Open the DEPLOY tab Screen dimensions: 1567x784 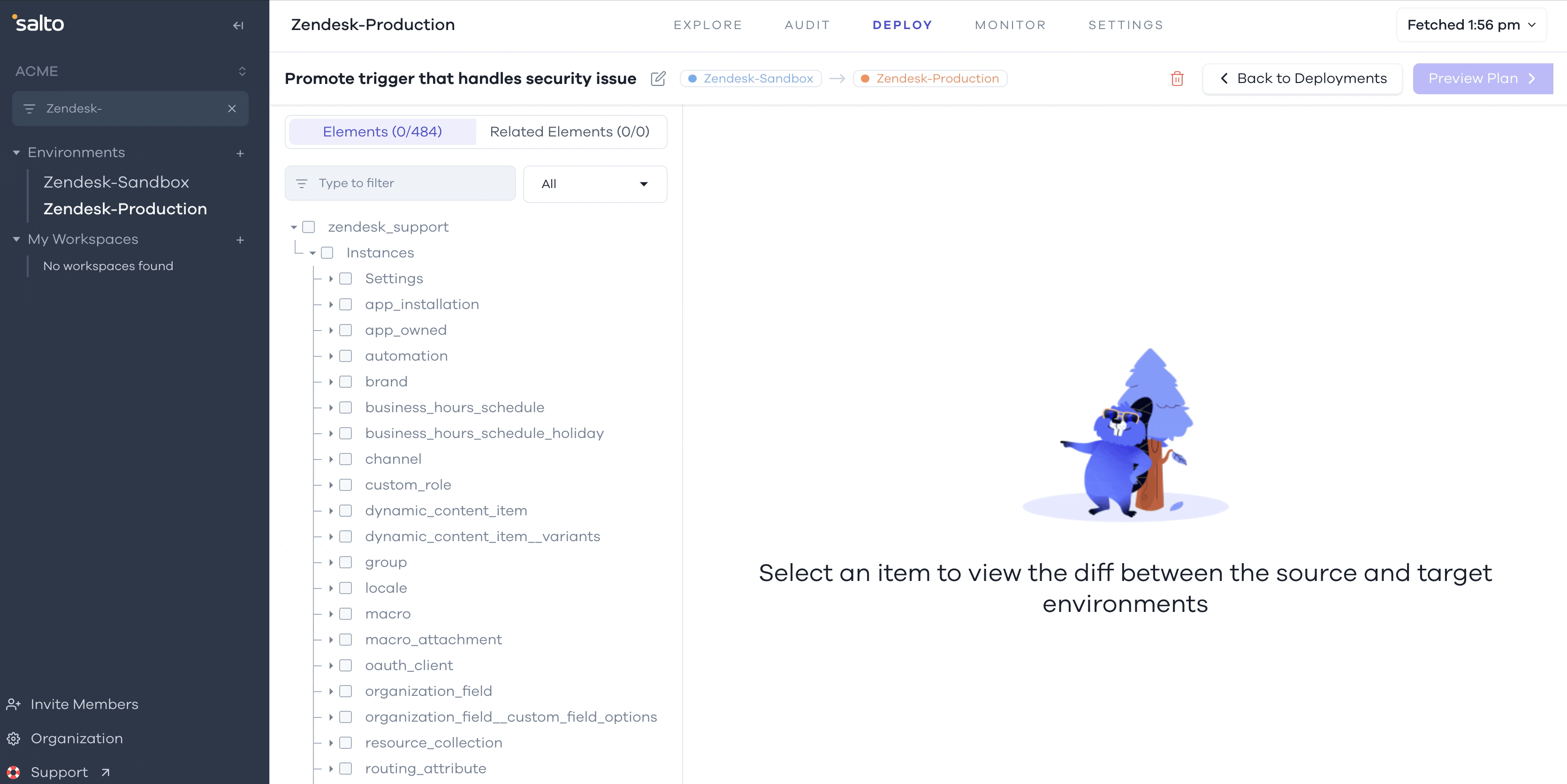[x=903, y=25]
